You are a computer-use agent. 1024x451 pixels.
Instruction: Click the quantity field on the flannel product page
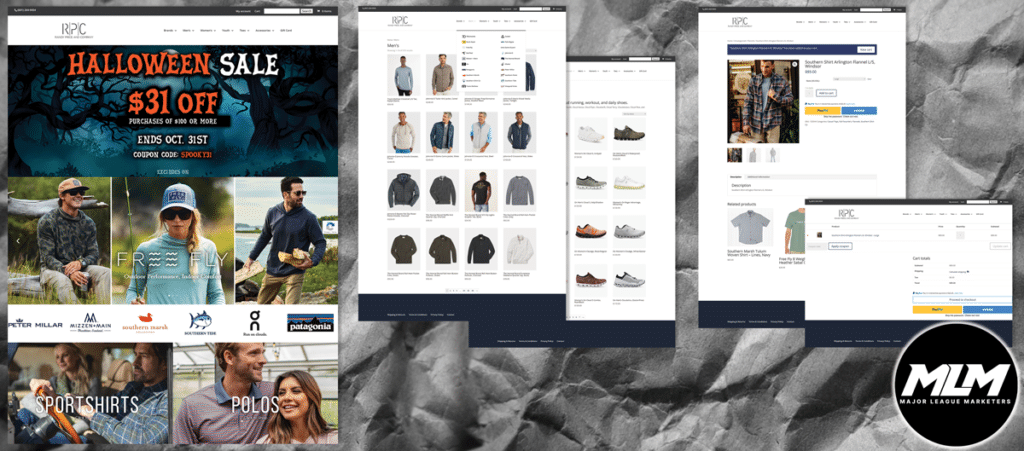pyautogui.click(x=808, y=93)
